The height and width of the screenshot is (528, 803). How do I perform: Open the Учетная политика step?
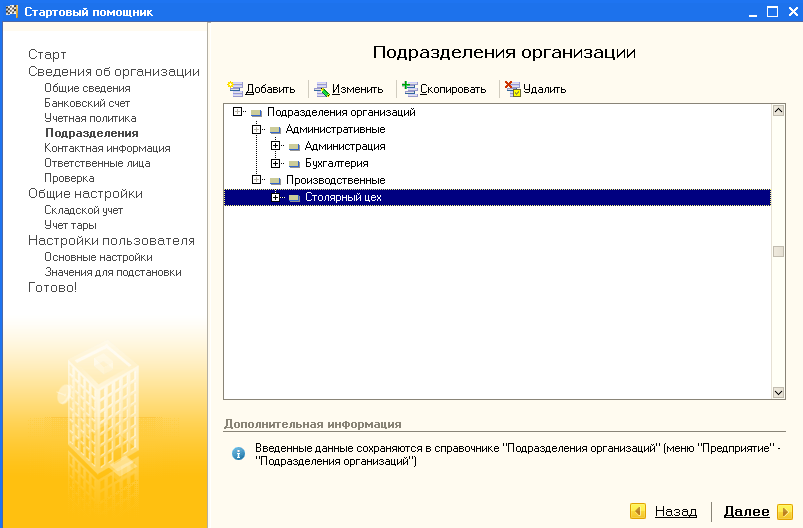pos(90,118)
